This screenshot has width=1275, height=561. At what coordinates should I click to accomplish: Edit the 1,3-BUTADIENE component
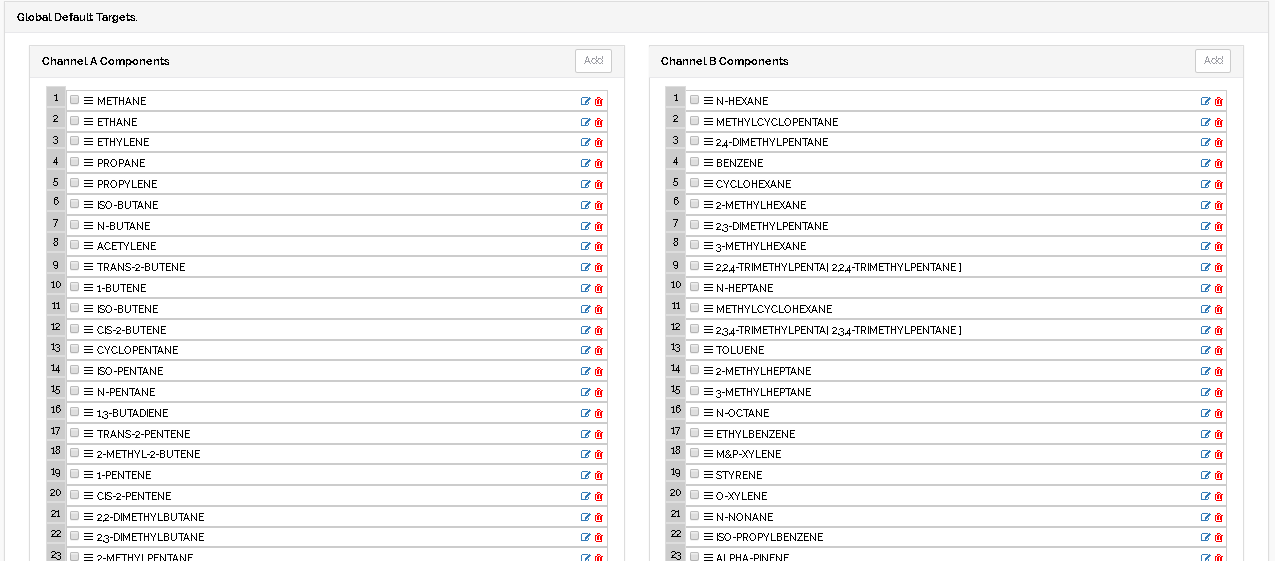586,413
